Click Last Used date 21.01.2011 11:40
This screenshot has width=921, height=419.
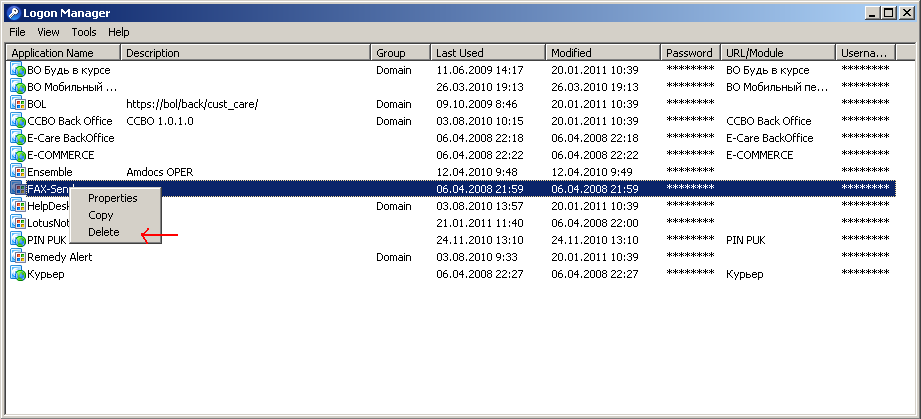click(x=480, y=223)
